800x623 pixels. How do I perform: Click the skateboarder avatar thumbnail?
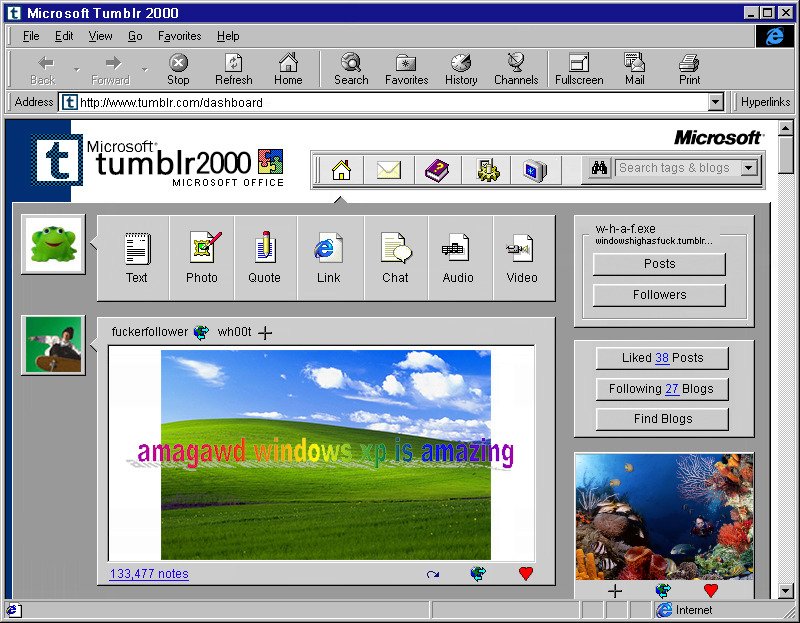[54, 345]
